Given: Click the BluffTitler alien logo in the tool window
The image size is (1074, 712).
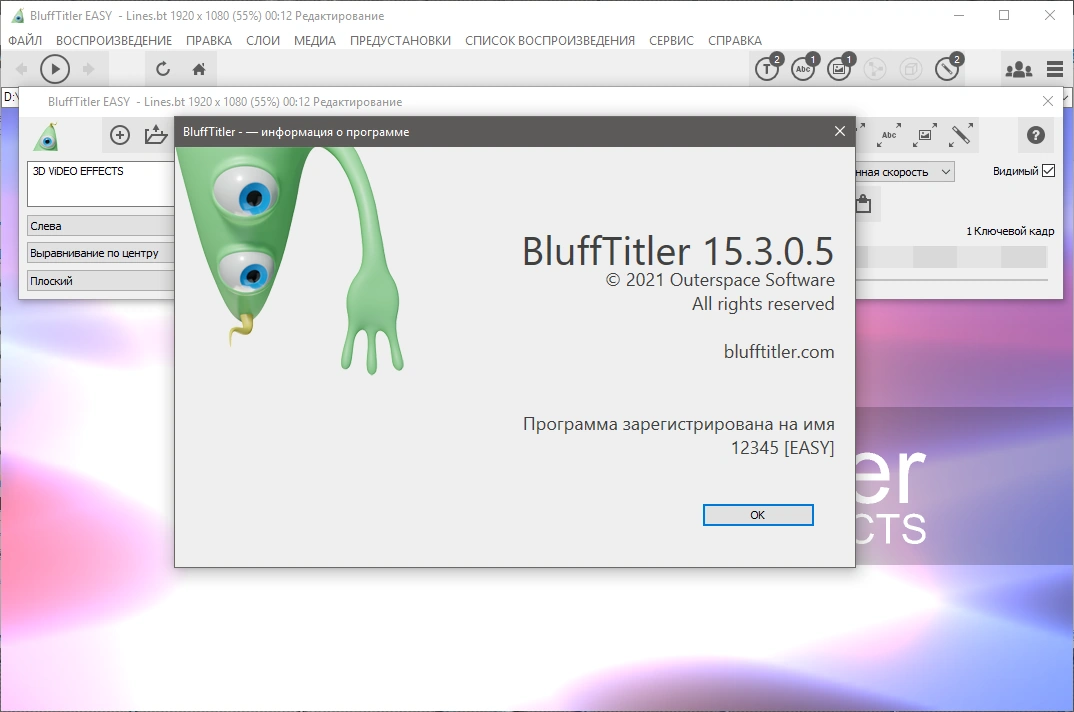Looking at the screenshot, I should (x=47, y=136).
